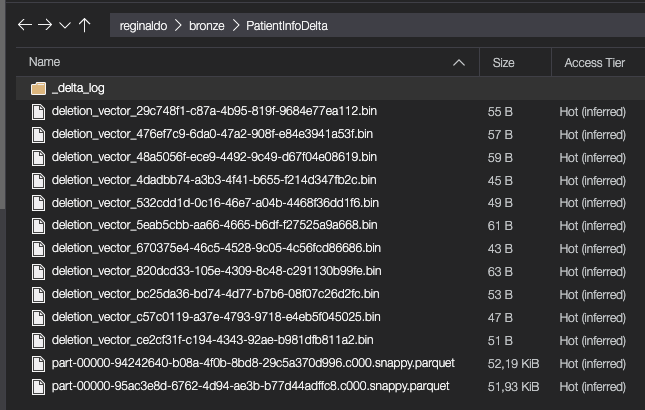The width and height of the screenshot is (645, 410).
Task: Click the 53 B size cell
Action: 500,295
